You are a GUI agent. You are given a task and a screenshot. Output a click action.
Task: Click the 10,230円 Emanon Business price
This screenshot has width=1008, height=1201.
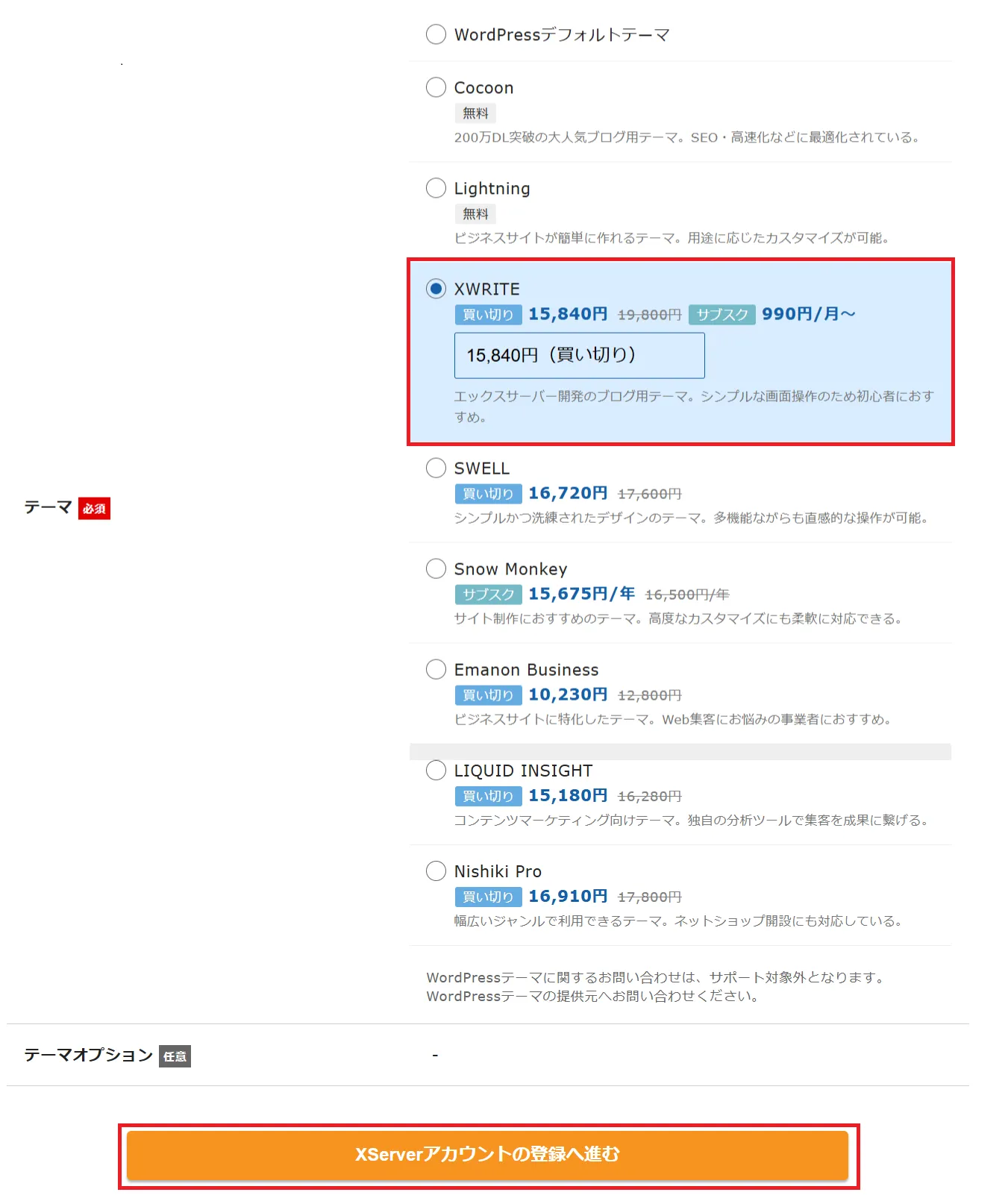point(568,694)
